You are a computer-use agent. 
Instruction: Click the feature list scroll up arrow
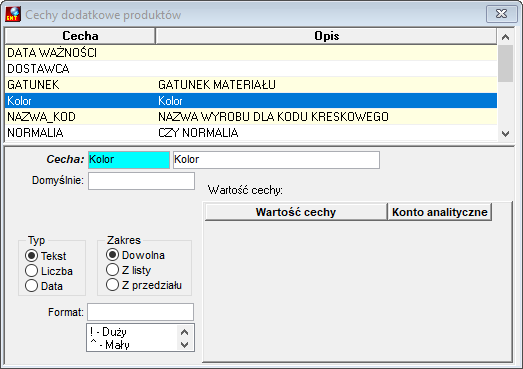(505, 37)
